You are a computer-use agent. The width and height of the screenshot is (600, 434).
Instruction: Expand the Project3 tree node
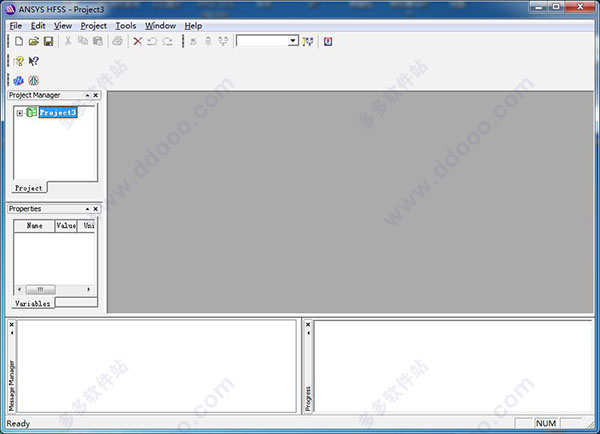point(20,113)
